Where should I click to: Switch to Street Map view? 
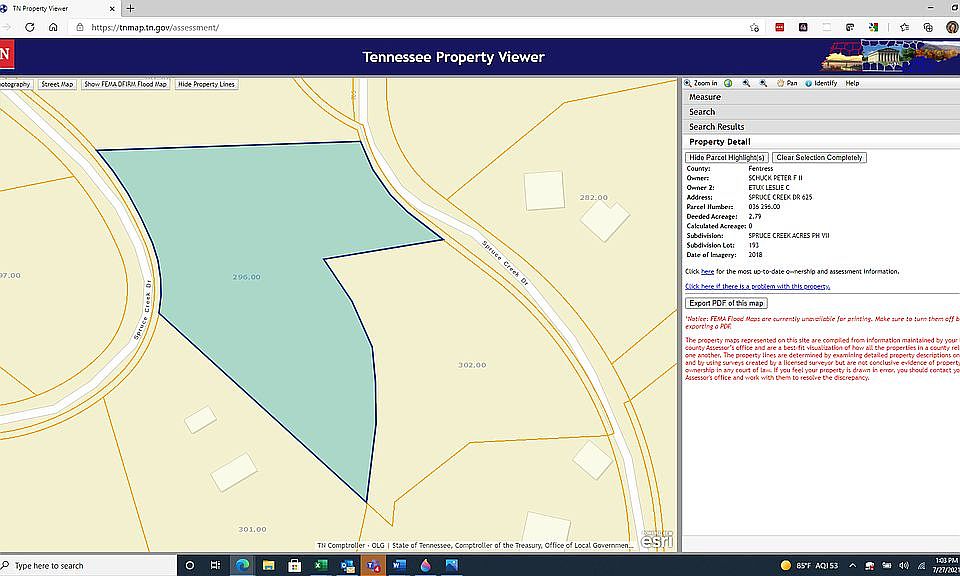click(57, 84)
